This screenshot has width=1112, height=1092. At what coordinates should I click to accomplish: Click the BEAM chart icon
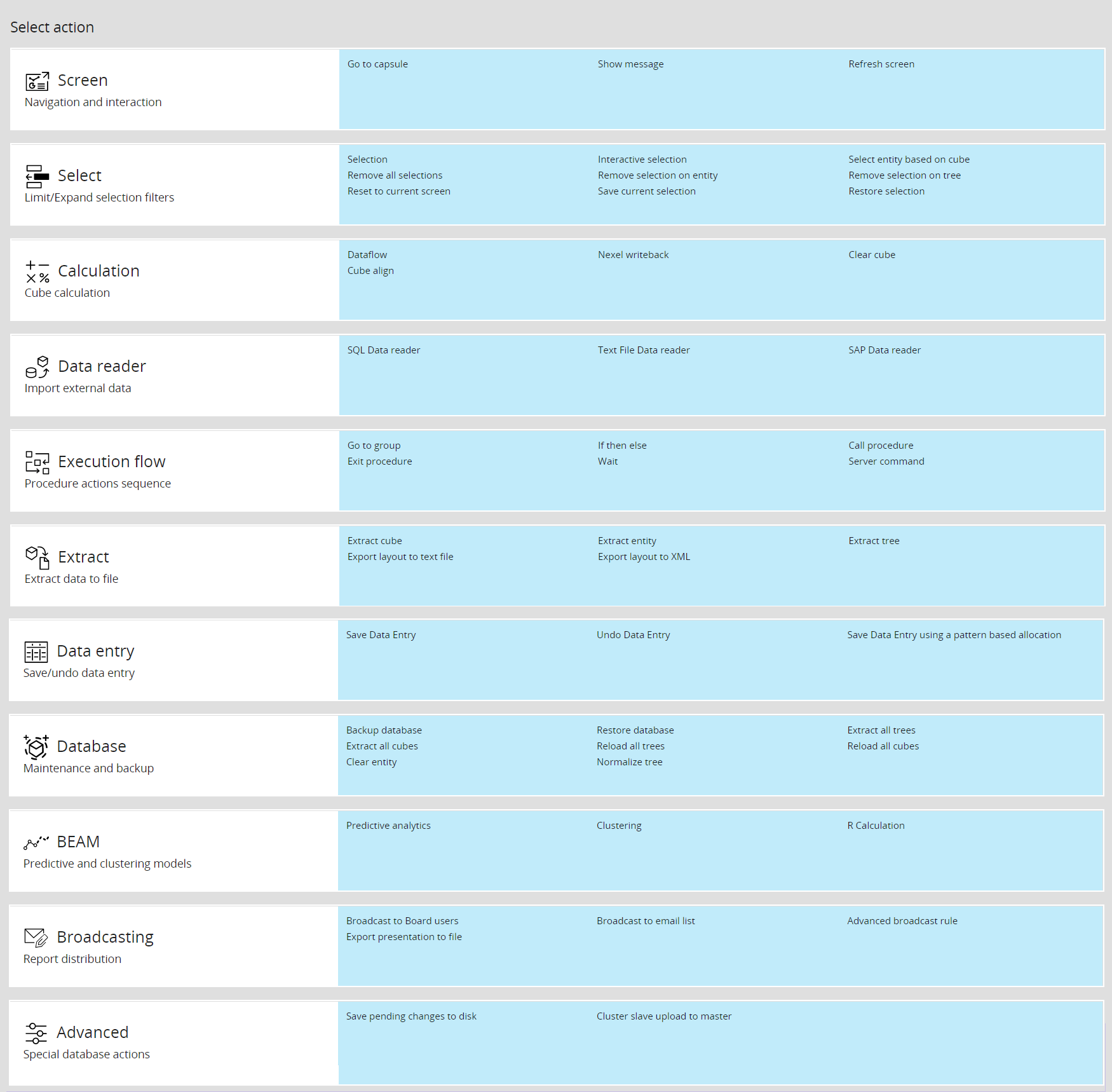(x=36, y=843)
